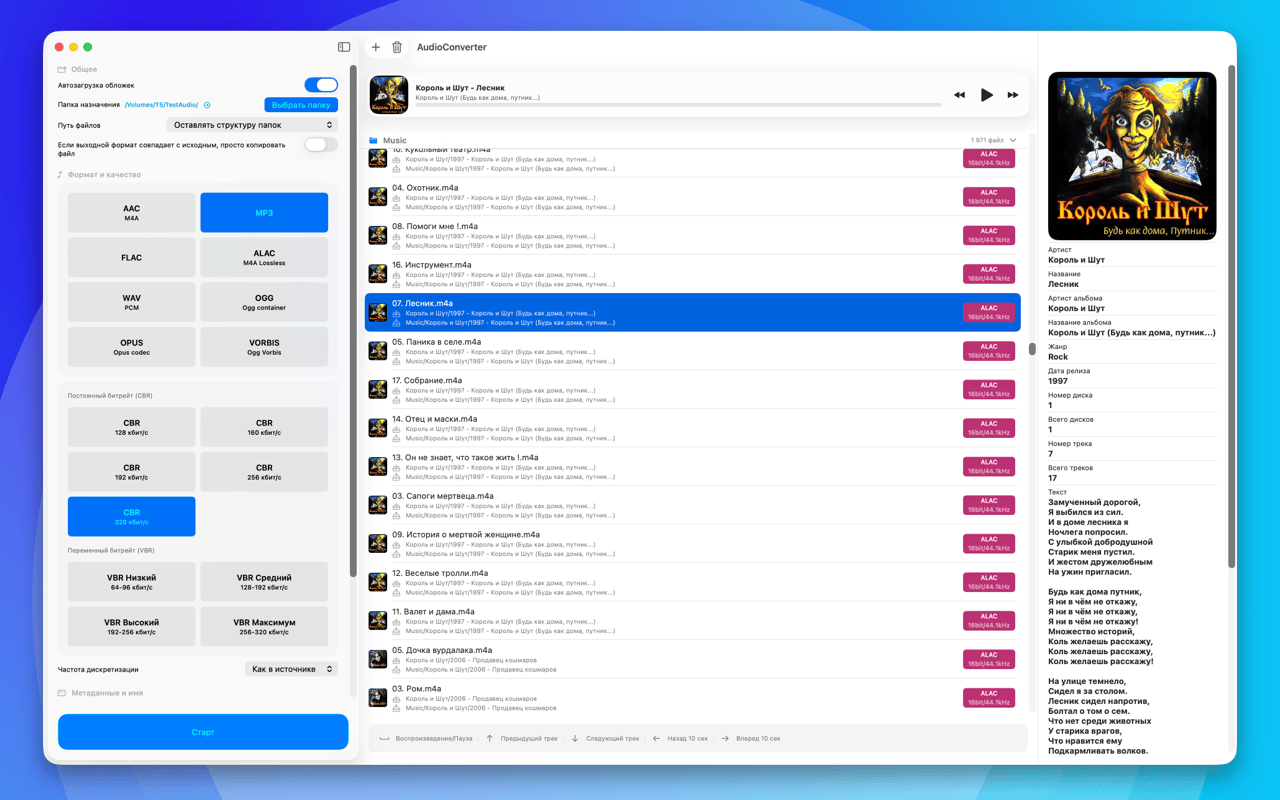
Task: Click the small icon beside destination path
Action: [207, 105]
